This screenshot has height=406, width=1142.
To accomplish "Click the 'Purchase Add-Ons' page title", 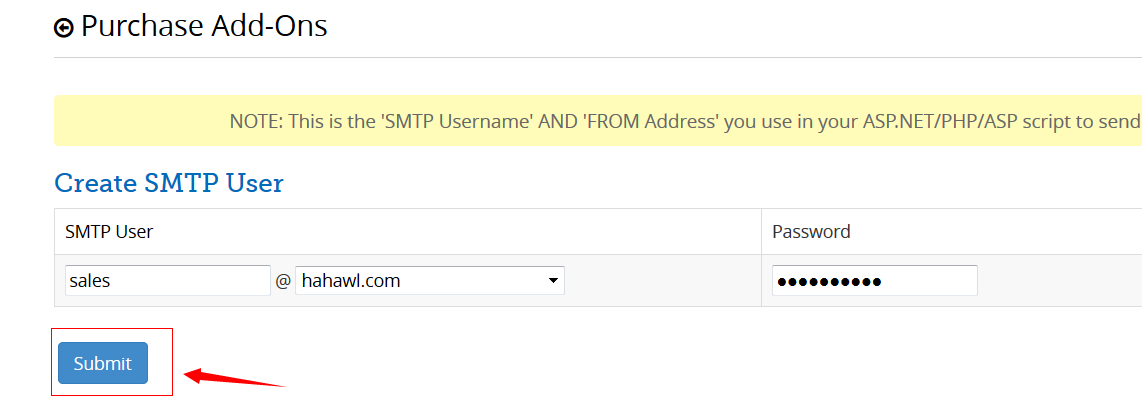I will pos(204,26).
